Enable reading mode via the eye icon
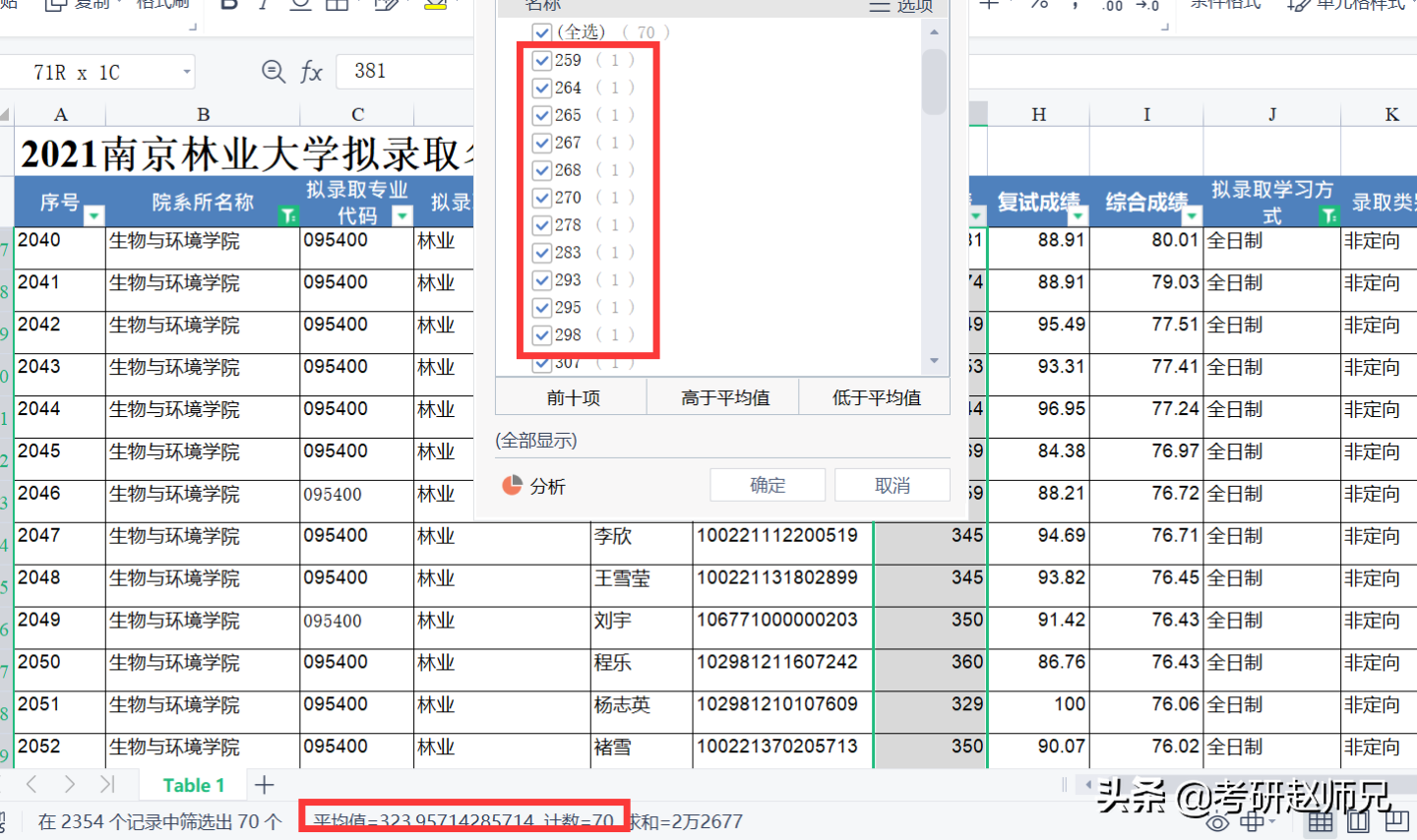This screenshot has width=1417, height=840. (x=1219, y=822)
